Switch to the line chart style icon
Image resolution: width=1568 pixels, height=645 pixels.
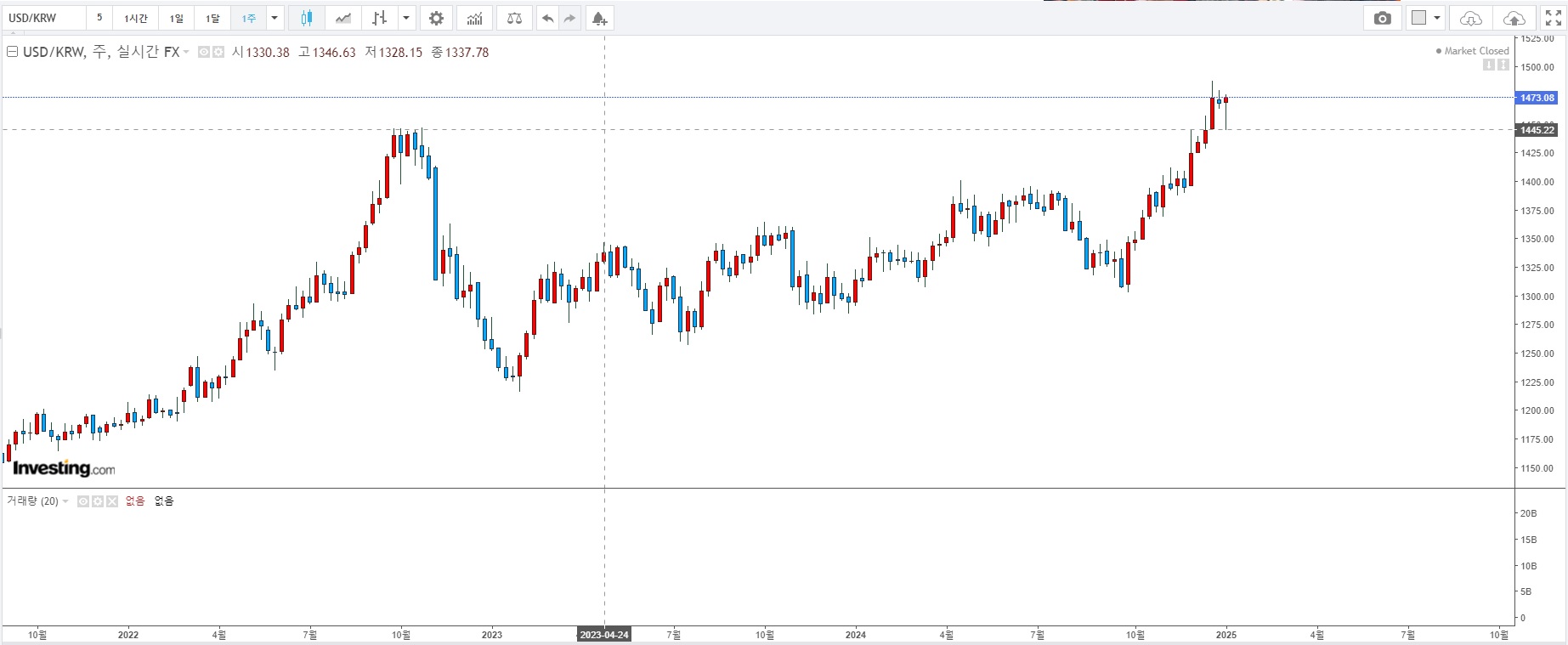(x=343, y=18)
